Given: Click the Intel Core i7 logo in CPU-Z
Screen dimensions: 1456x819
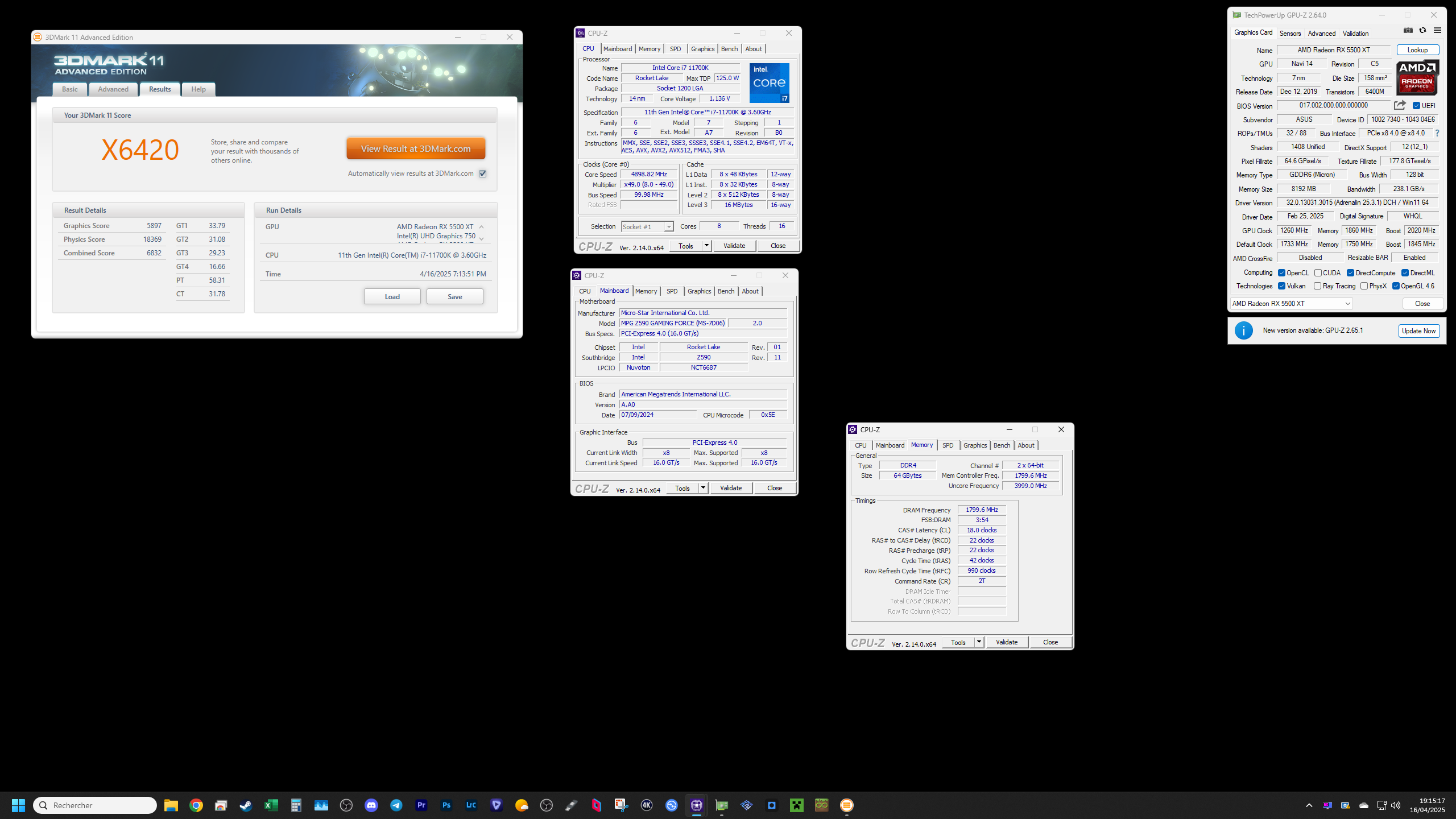Looking at the screenshot, I should (769, 83).
